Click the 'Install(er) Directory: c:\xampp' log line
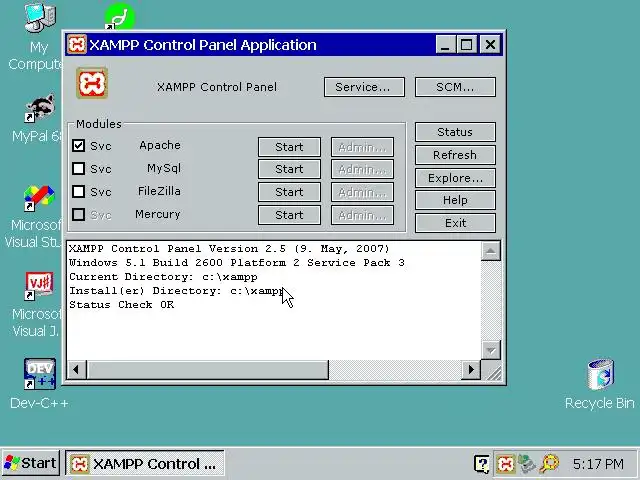Viewport: 640px width, 480px height. (176, 291)
